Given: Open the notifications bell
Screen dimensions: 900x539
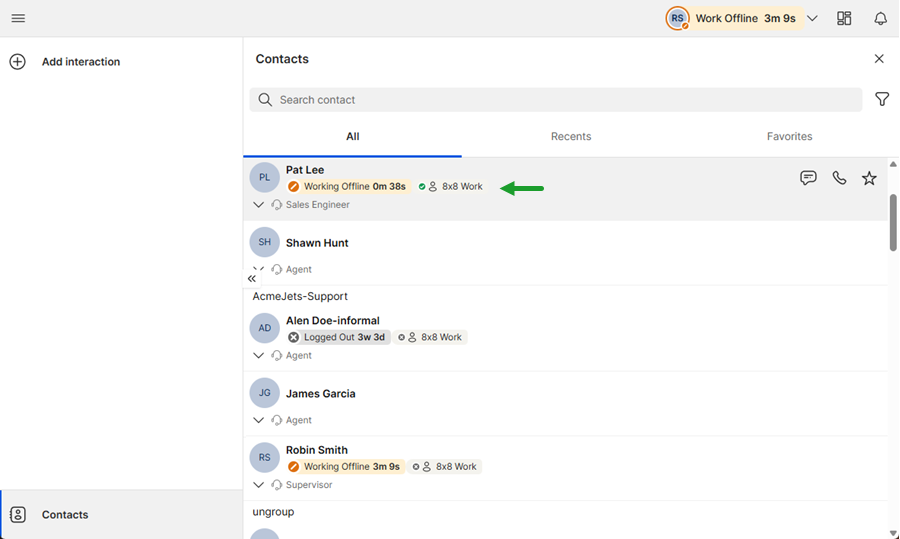Looking at the screenshot, I should [880, 18].
